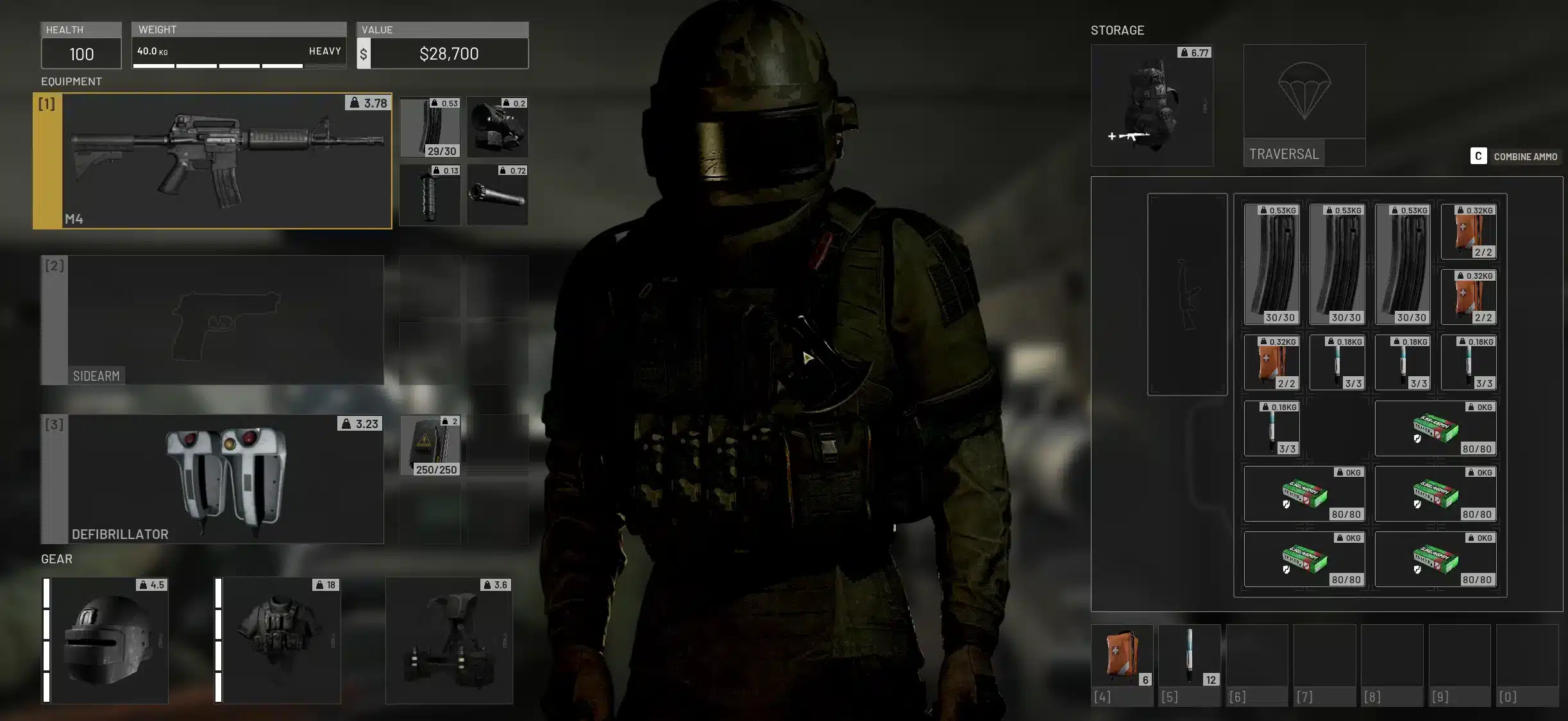Screen dimensions: 1568x721
Task: Pick the foregrip attachment weighing 0.13
Action: click(430, 195)
